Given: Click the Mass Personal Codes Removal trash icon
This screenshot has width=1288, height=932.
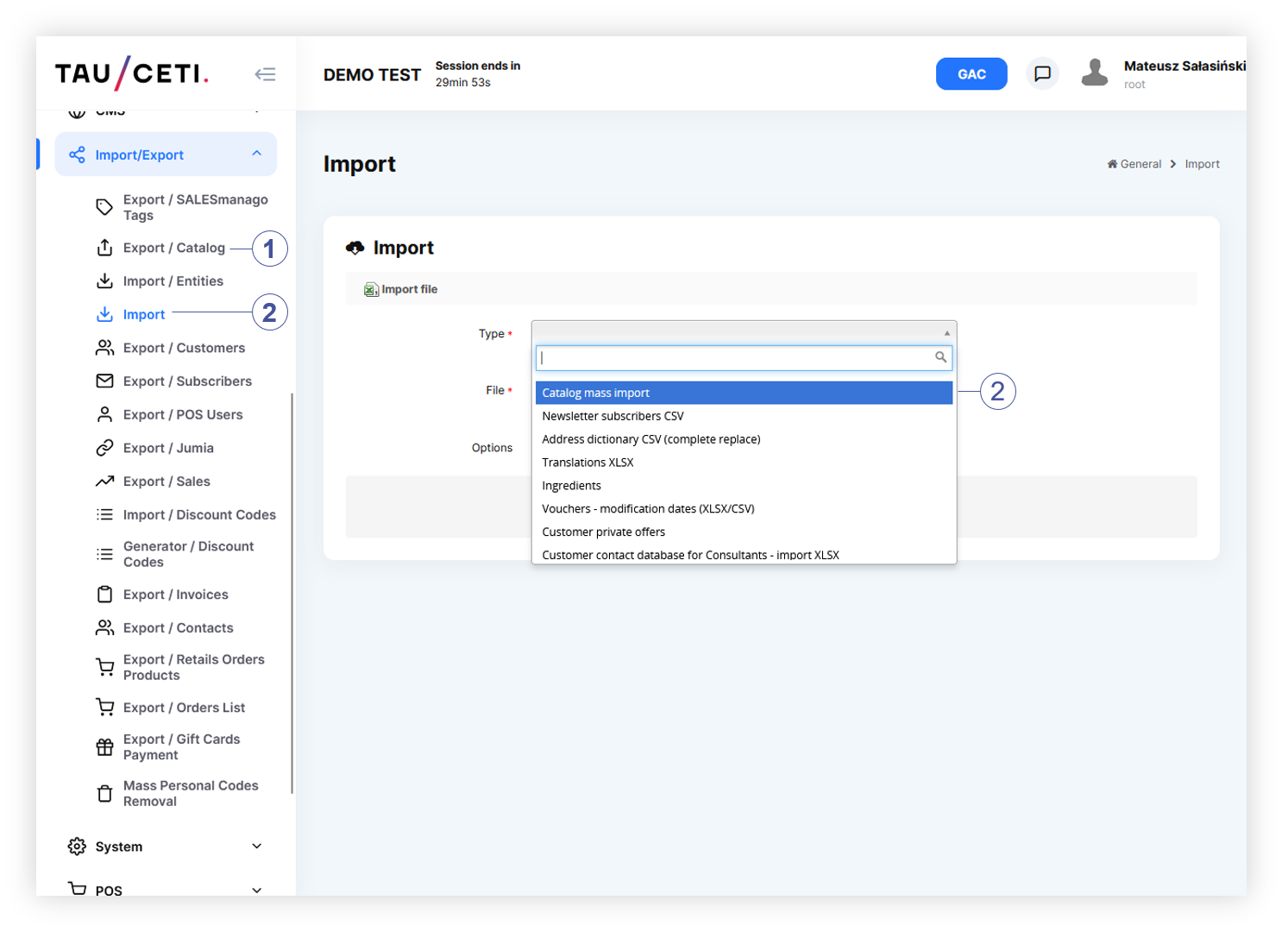Looking at the screenshot, I should [x=104, y=794].
